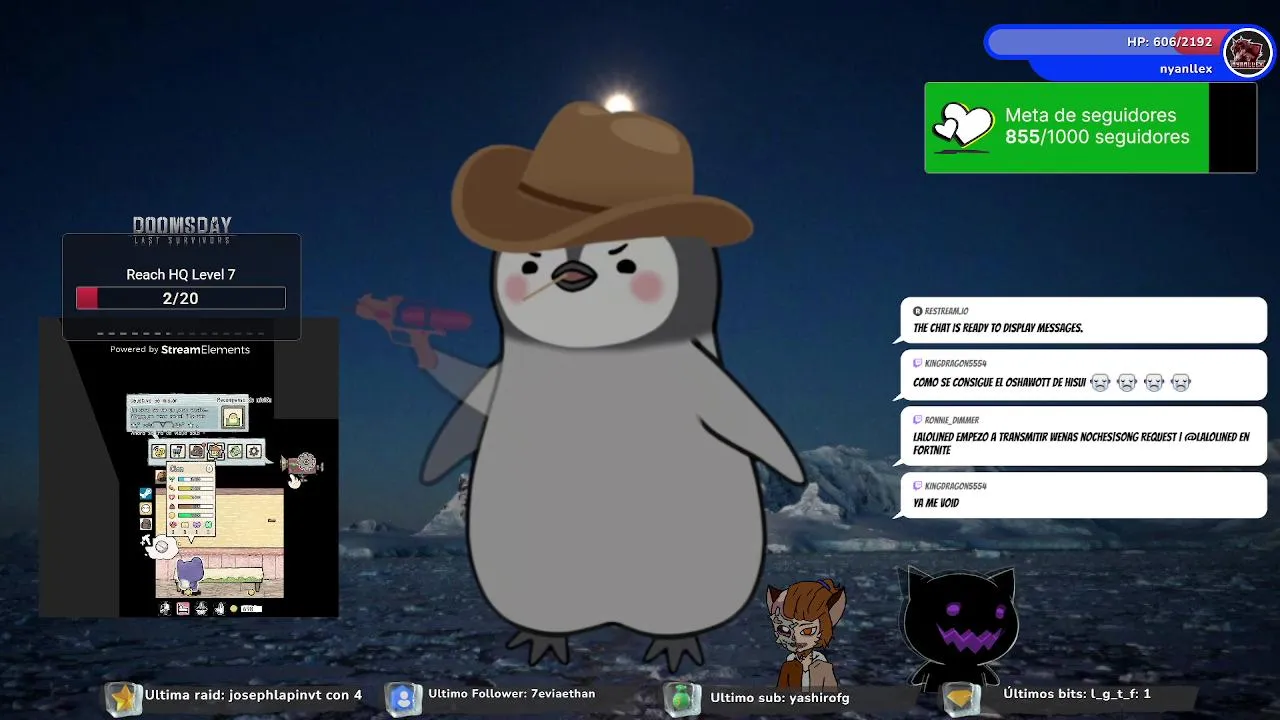Click the Oshawott de Hisui chat message
The image size is (1280, 720).
[x=1083, y=374]
